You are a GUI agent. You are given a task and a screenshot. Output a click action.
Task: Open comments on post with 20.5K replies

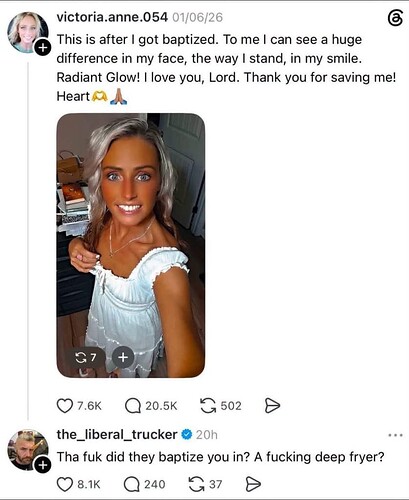[133, 406]
